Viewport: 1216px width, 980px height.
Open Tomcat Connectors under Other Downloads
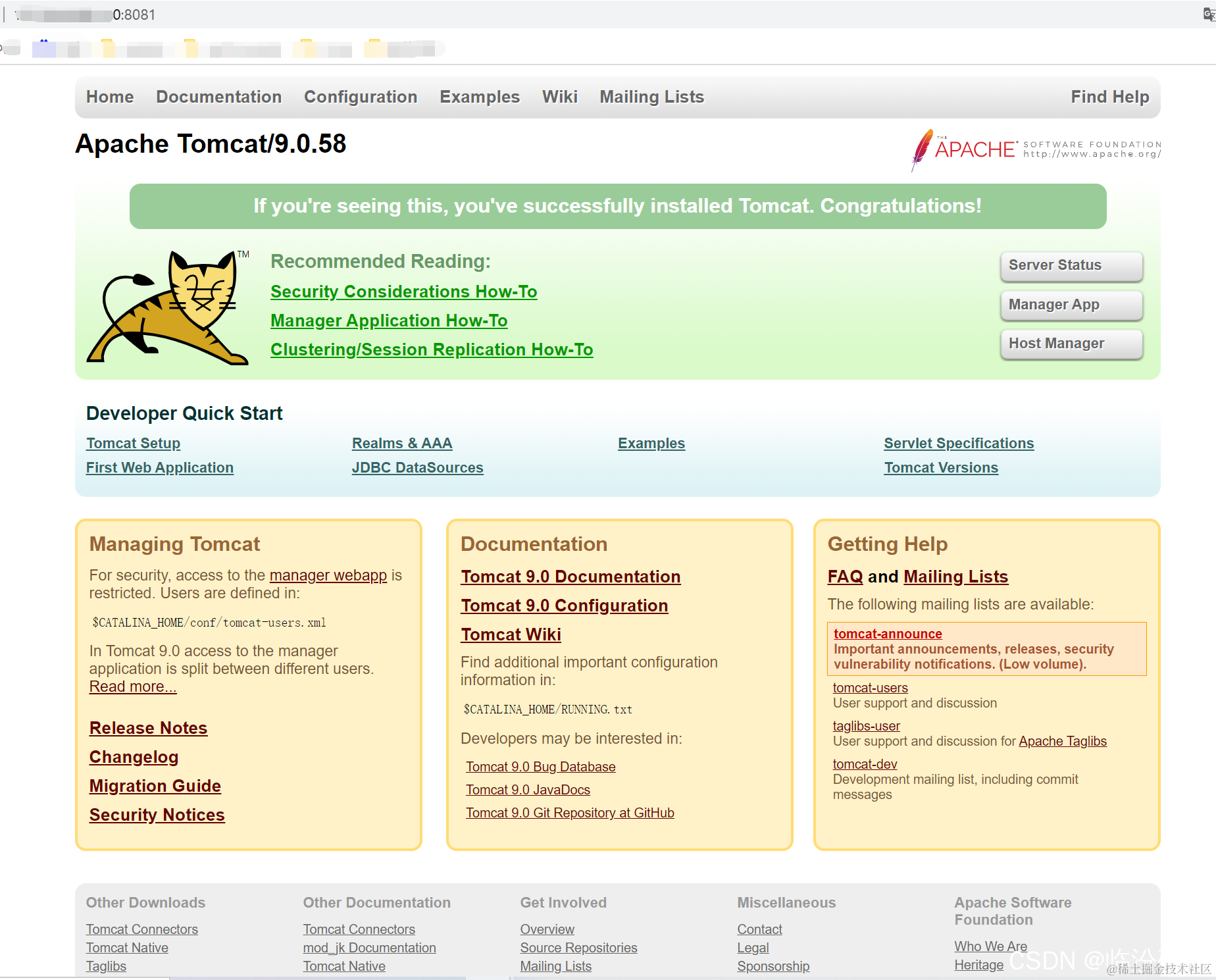point(141,929)
